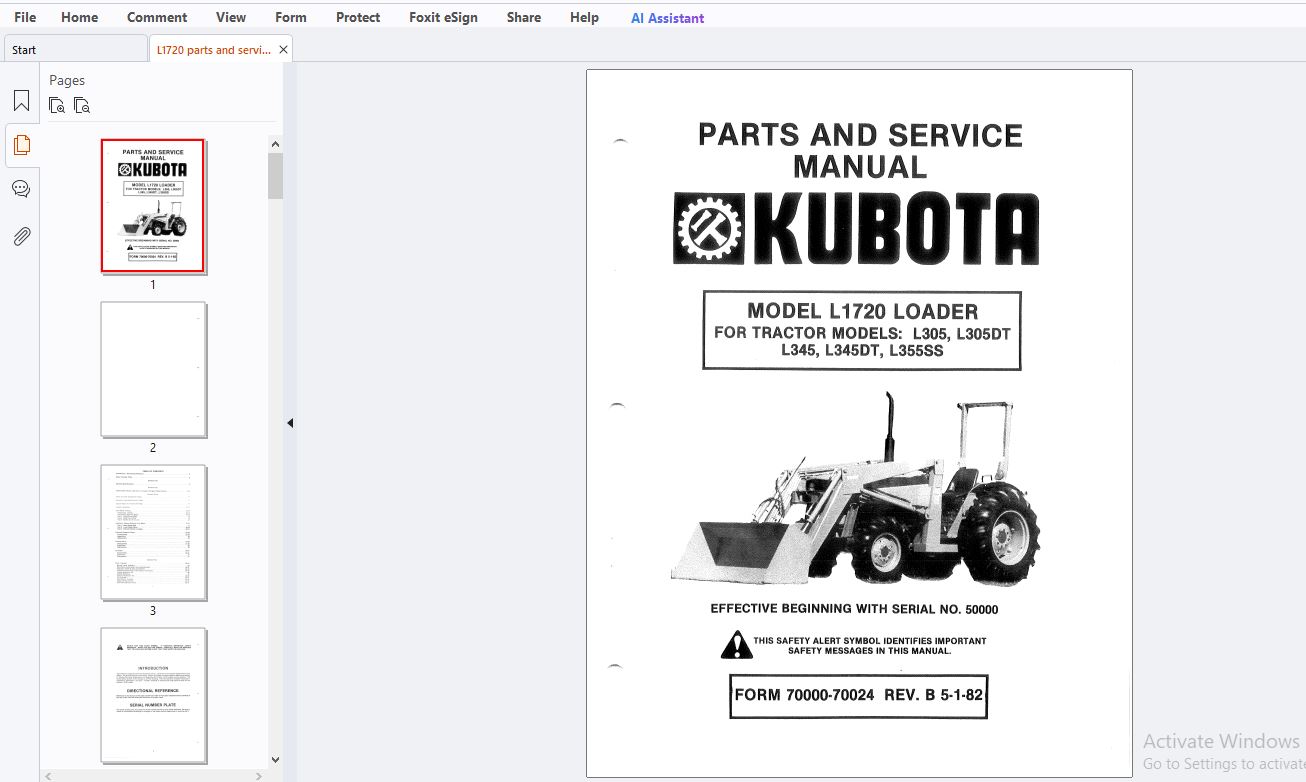Click horizontal scrollbar right arrow in Pages panel
The width and height of the screenshot is (1306, 782).
coord(260,776)
